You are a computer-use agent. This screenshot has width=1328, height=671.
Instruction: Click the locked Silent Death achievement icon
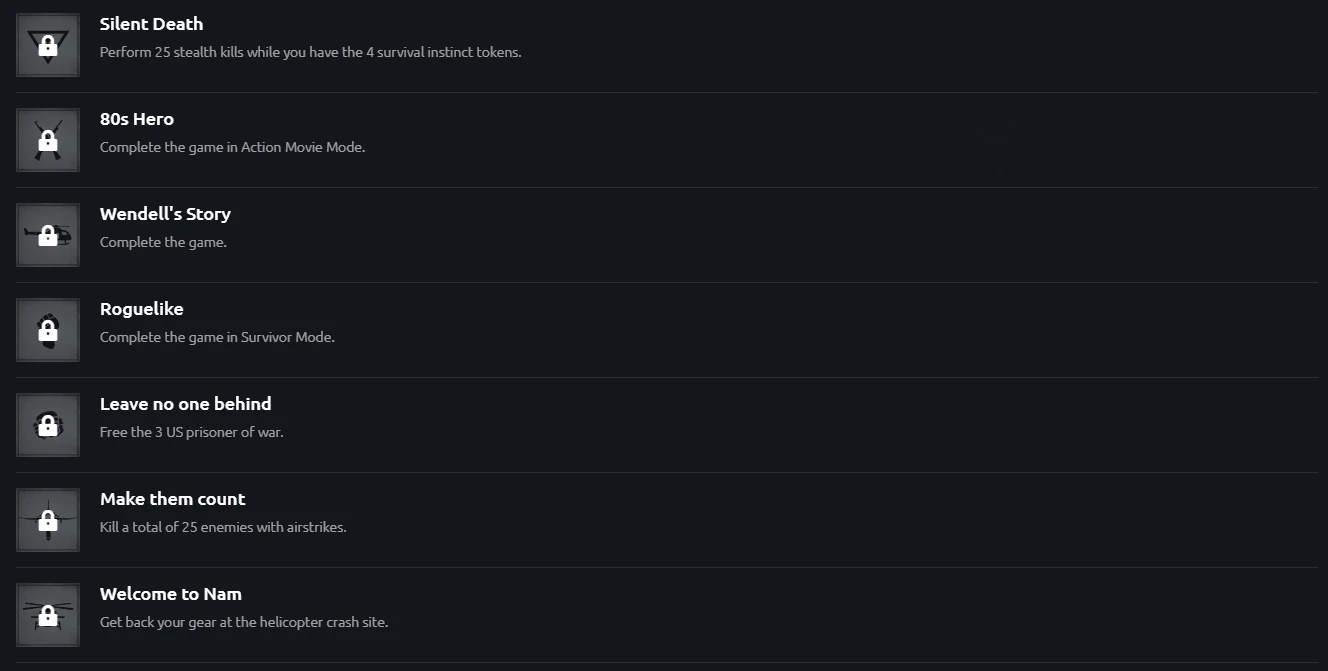tap(47, 45)
